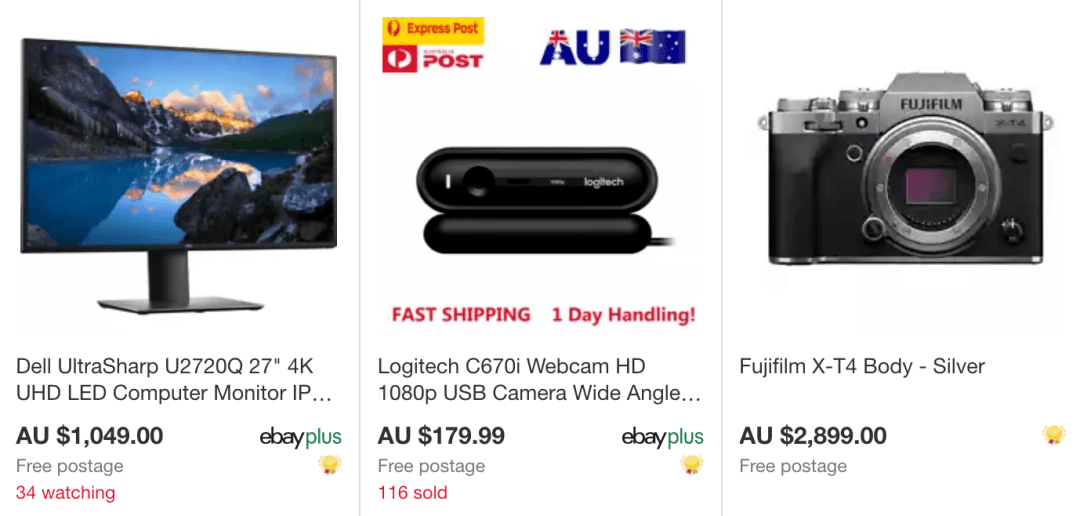The image size is (1080, 516).
Task: Click the FAST SHIPPING red text banner
Action: point(461,316)
